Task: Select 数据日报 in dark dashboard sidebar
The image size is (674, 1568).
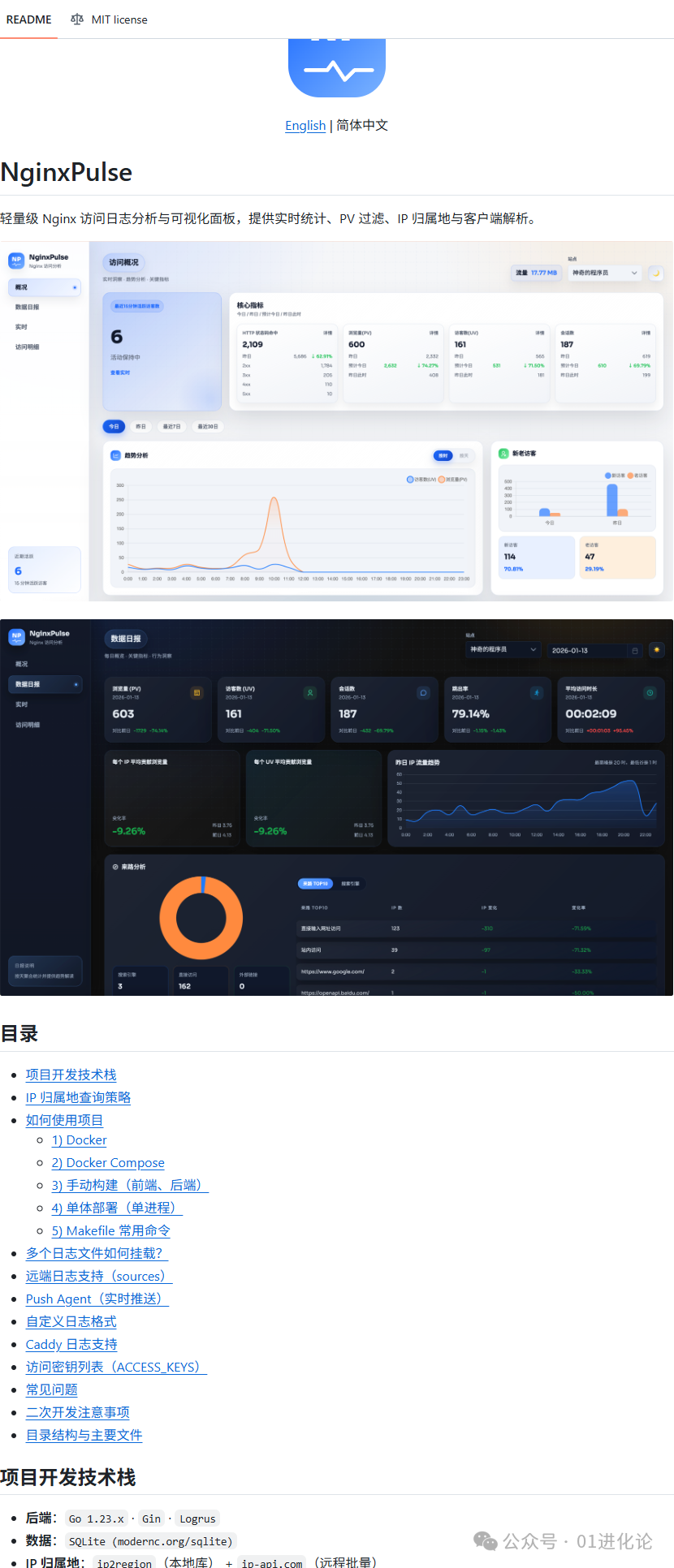Action: (x=45, y=684)
